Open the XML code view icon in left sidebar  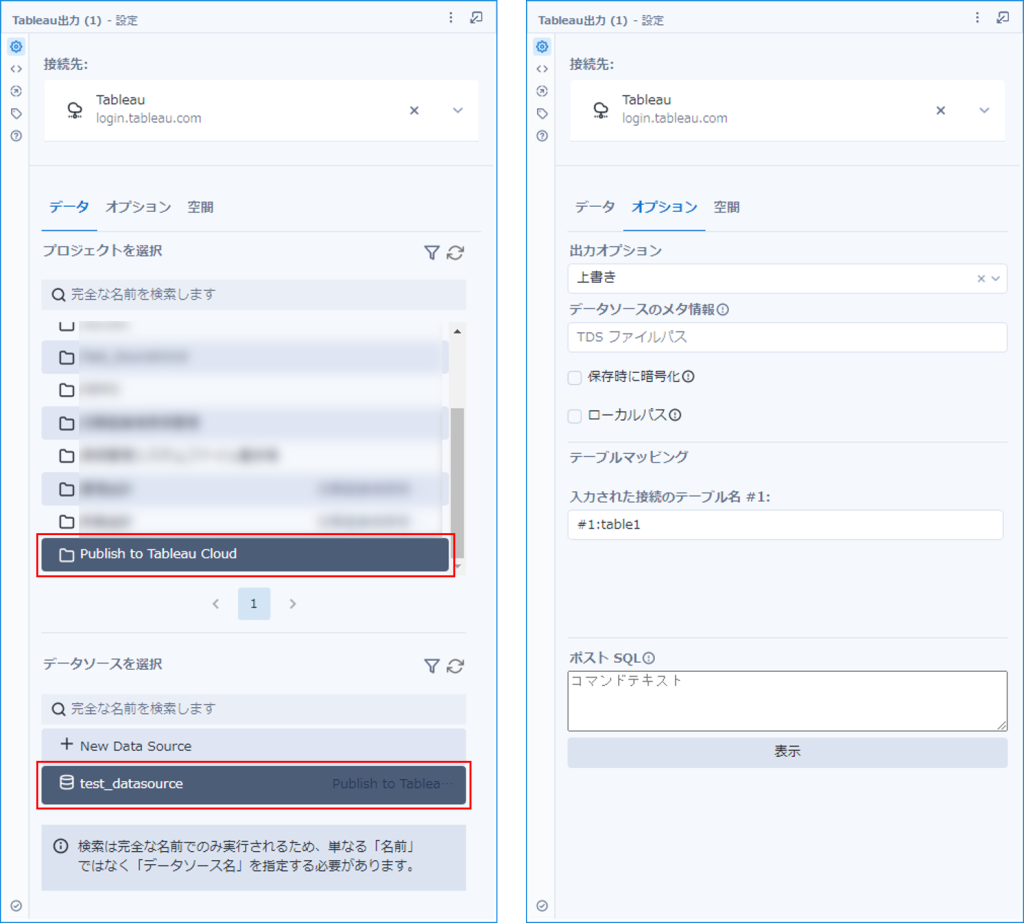[x=16, y=69]
